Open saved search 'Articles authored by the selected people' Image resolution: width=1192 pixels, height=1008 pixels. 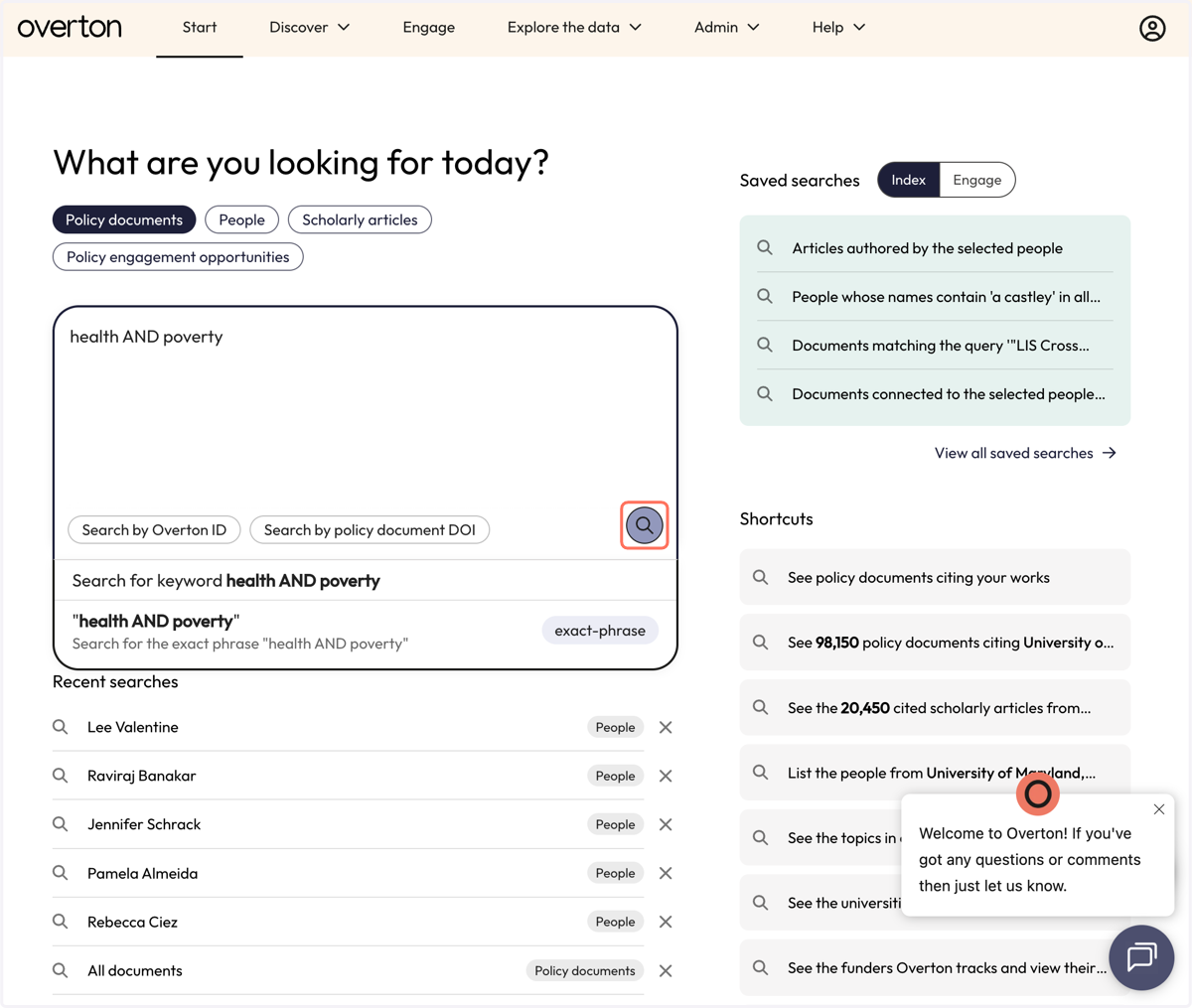click(x=935, y=248)
